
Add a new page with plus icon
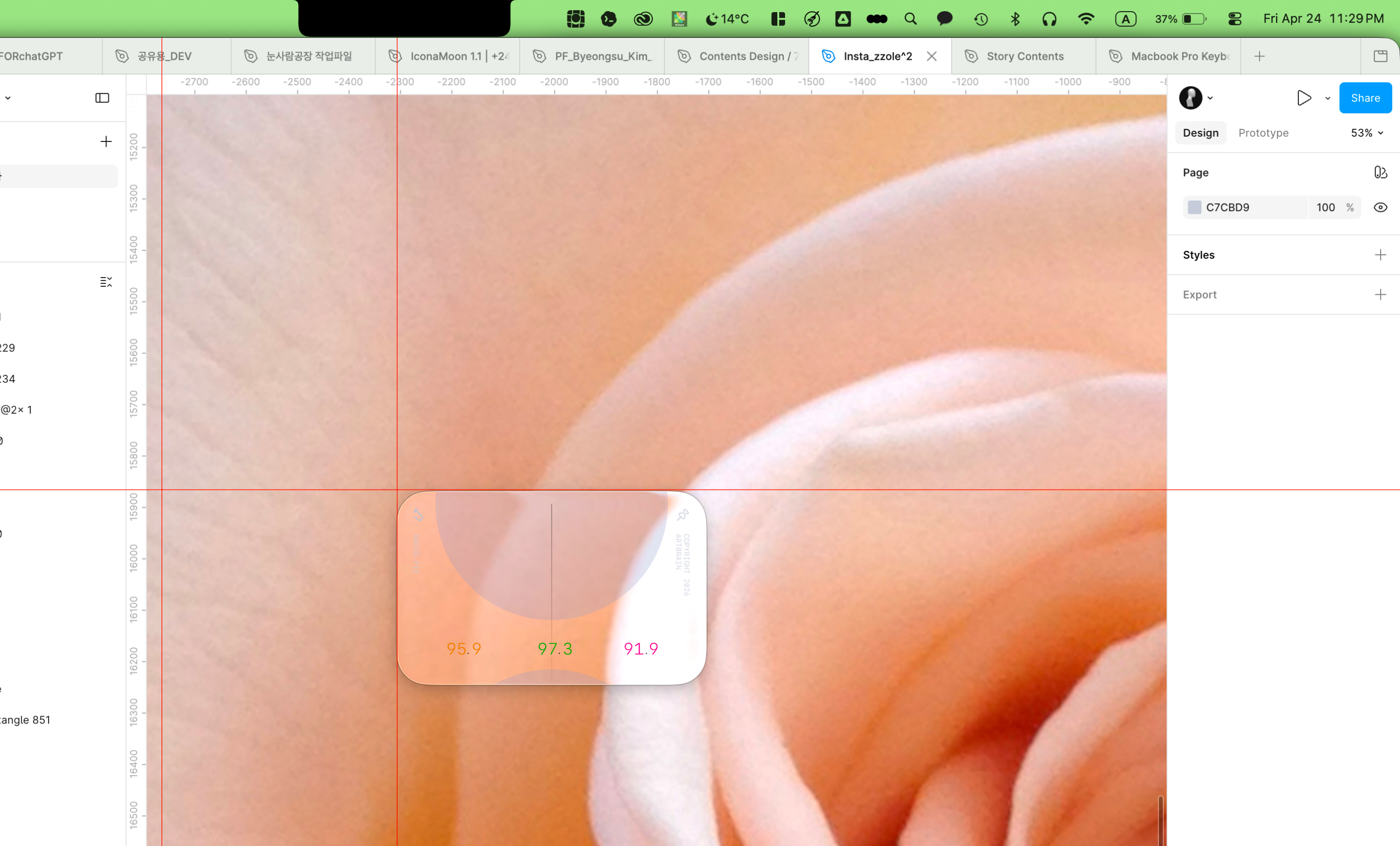(x=105, y=141)
